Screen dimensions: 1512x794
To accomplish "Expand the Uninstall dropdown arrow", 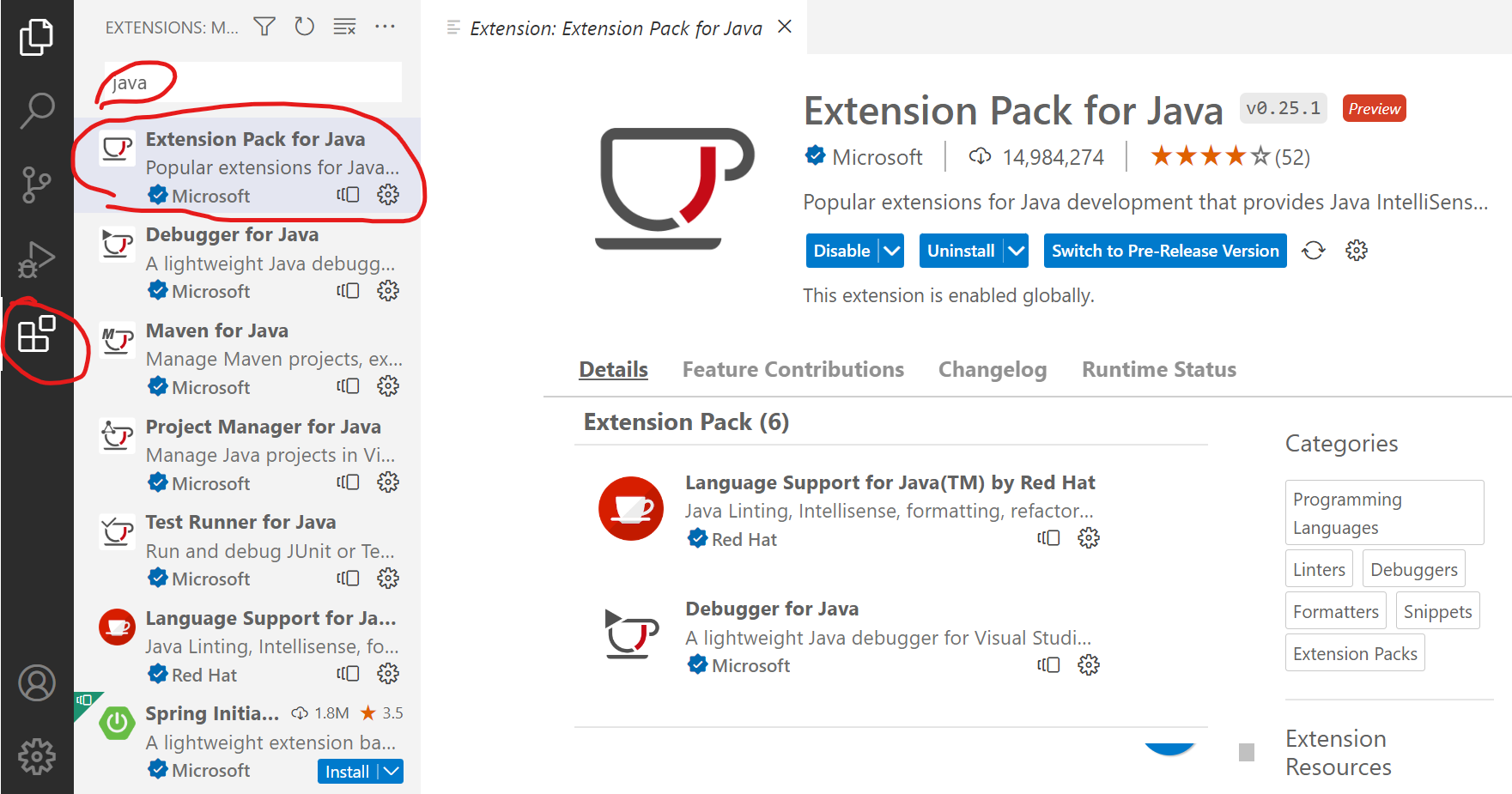I will (1017, 251).
